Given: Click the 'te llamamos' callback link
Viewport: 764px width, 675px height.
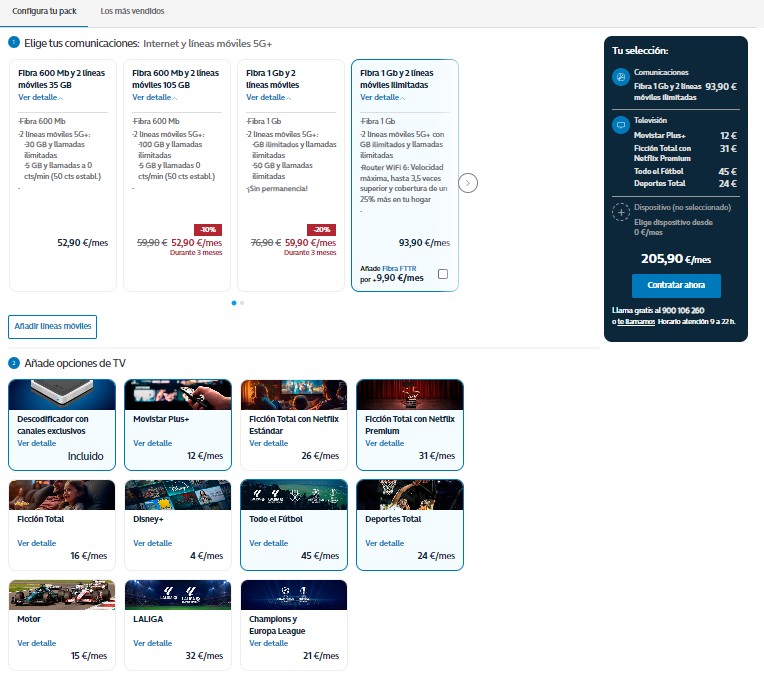Looking at the screenshot, I should [x=636, y=321].
